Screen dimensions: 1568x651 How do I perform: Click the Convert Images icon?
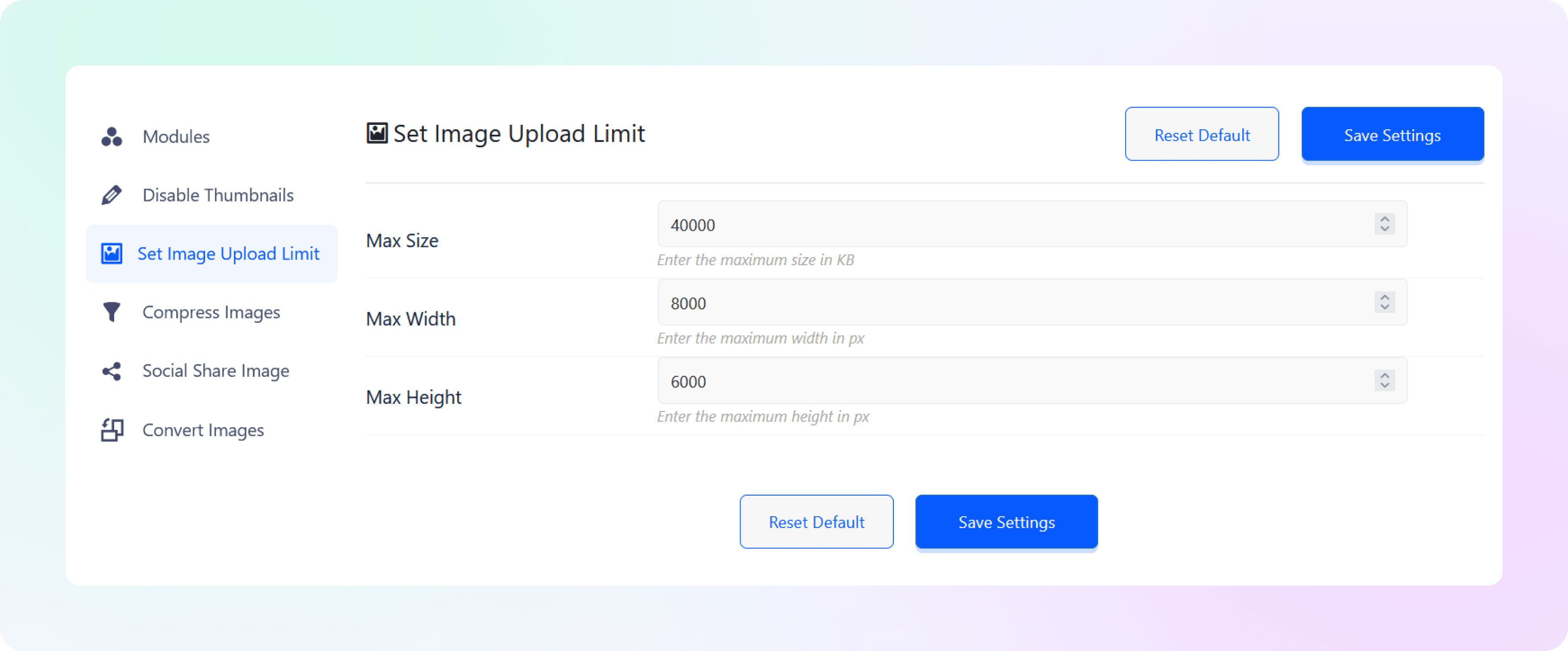click(112, 430)
